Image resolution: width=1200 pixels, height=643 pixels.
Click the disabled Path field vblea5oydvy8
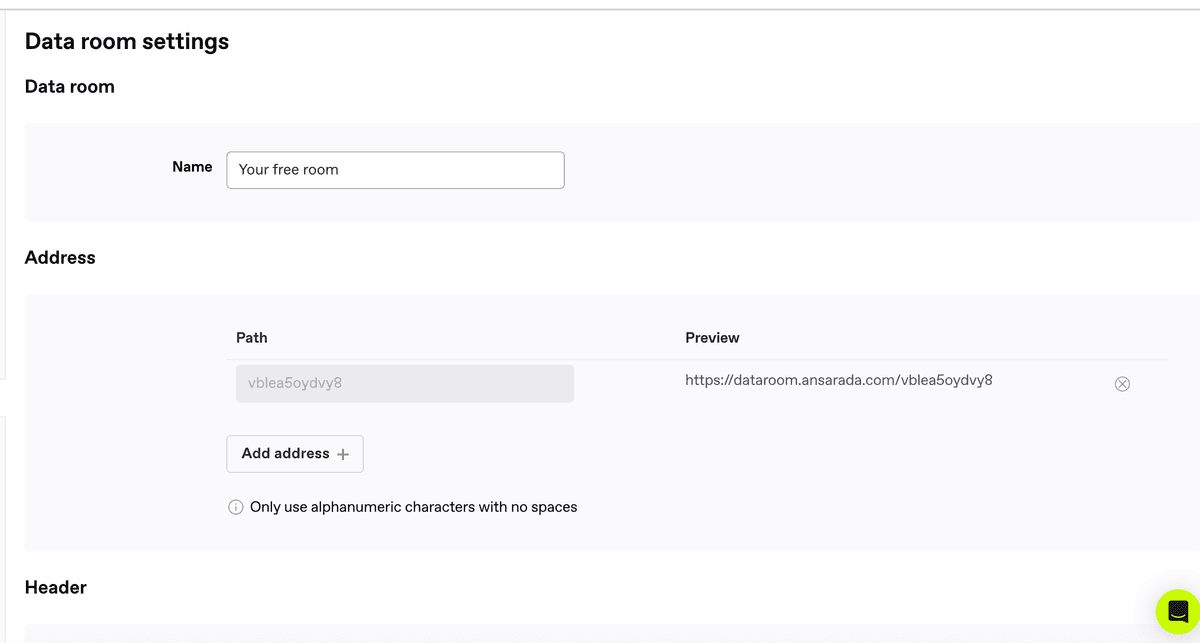point(404,383)
